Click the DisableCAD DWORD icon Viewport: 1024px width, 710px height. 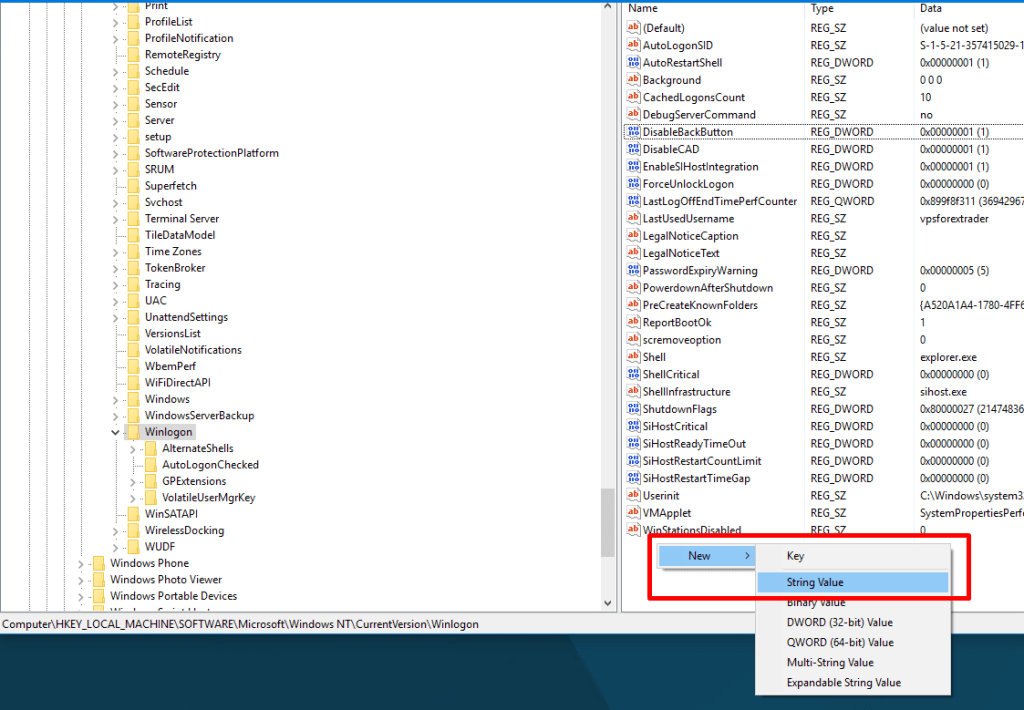[633, 149]
